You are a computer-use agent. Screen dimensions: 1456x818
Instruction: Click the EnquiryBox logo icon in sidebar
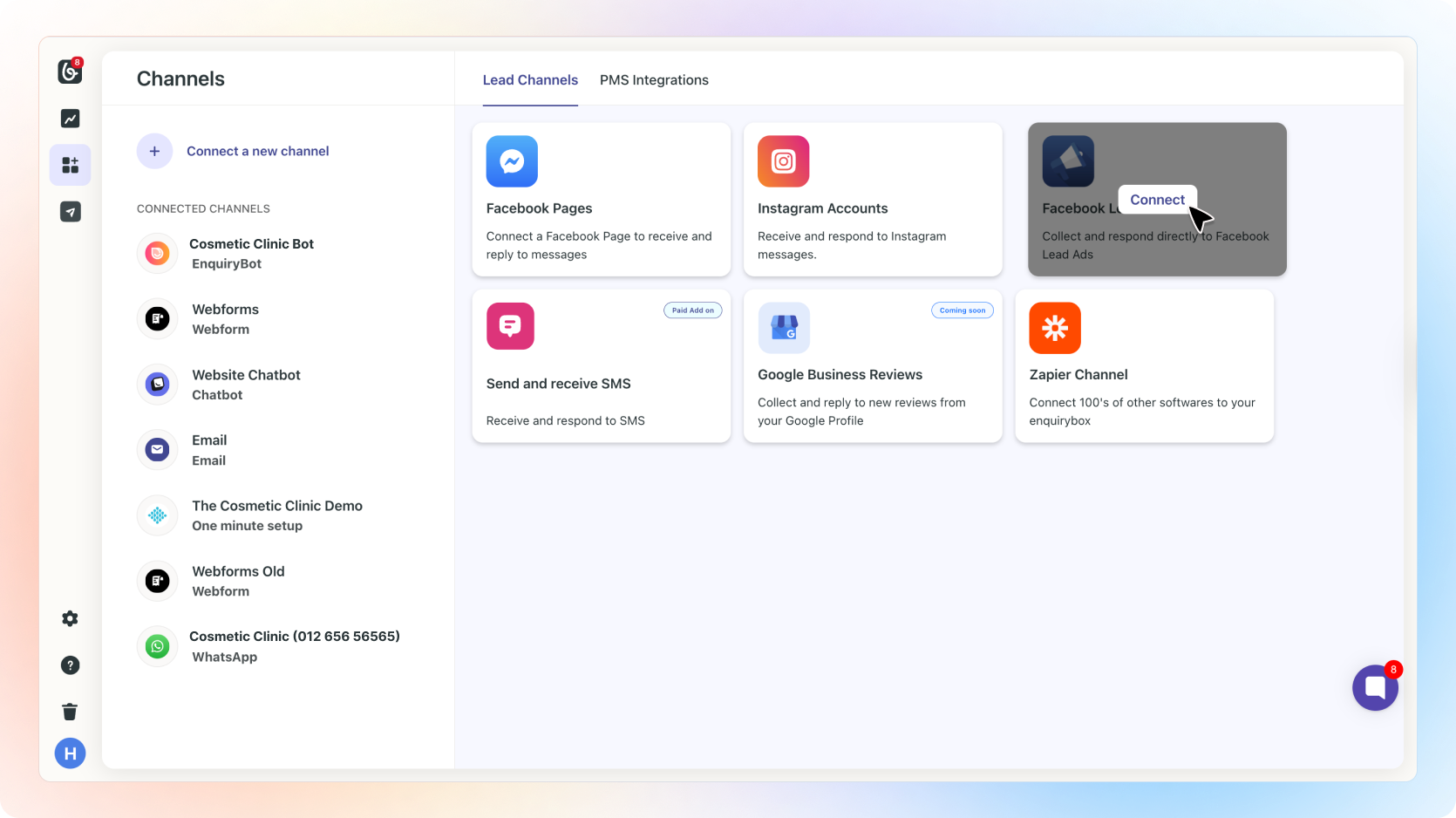pyautogui.click(x=70, y=72)
